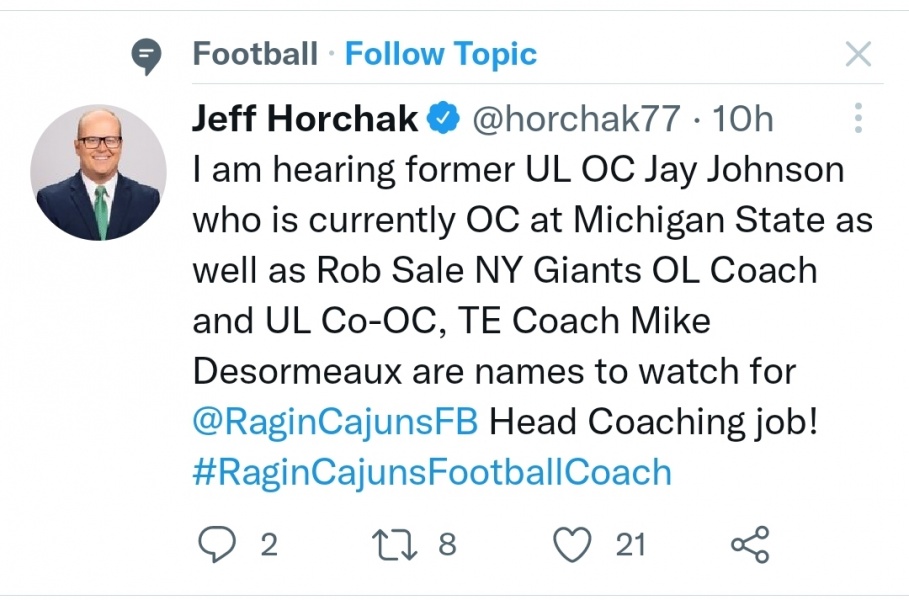Click the blue verified badge

(x=443, y=119)
